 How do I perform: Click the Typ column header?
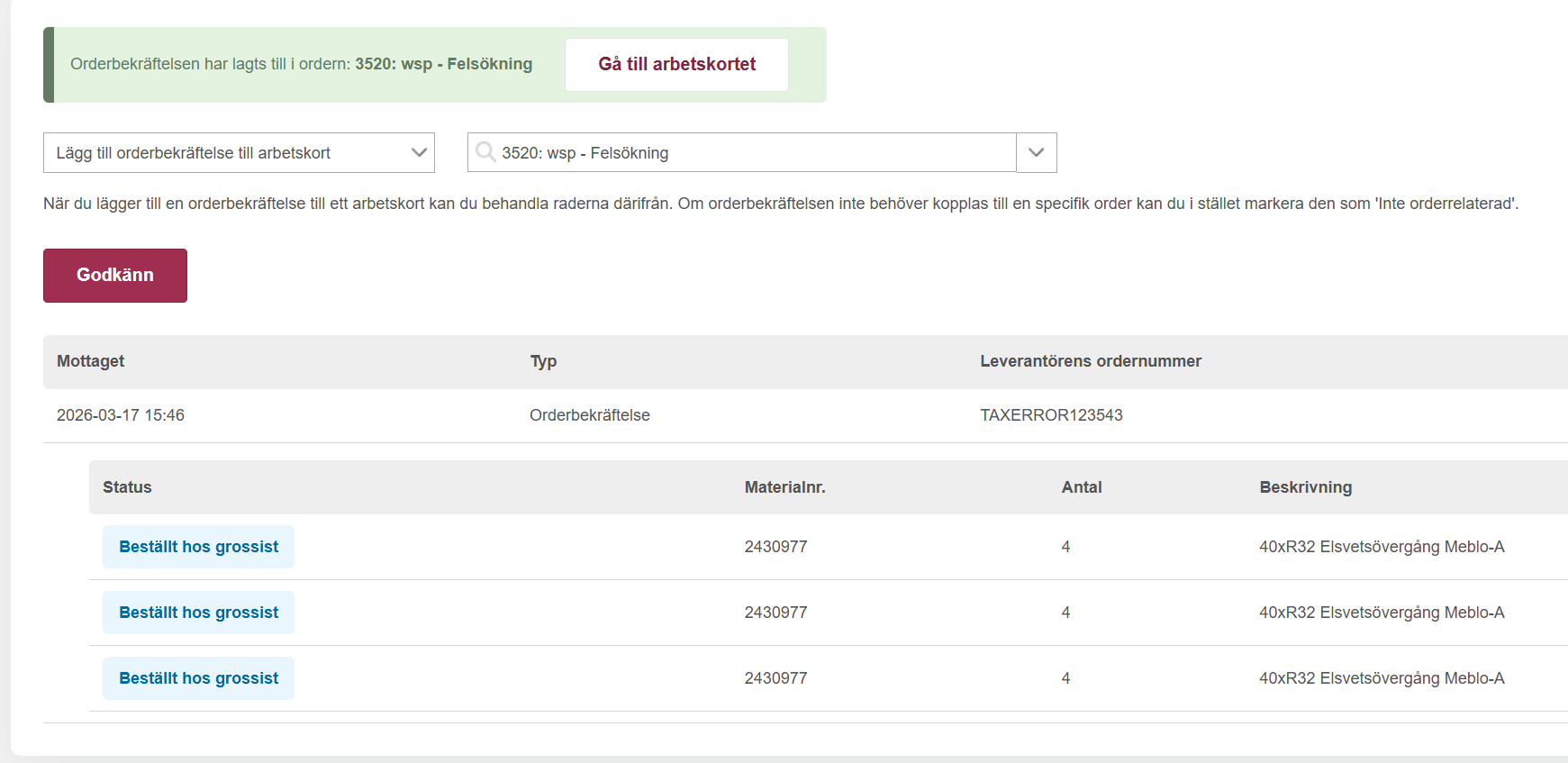click(x=543, y=361)
